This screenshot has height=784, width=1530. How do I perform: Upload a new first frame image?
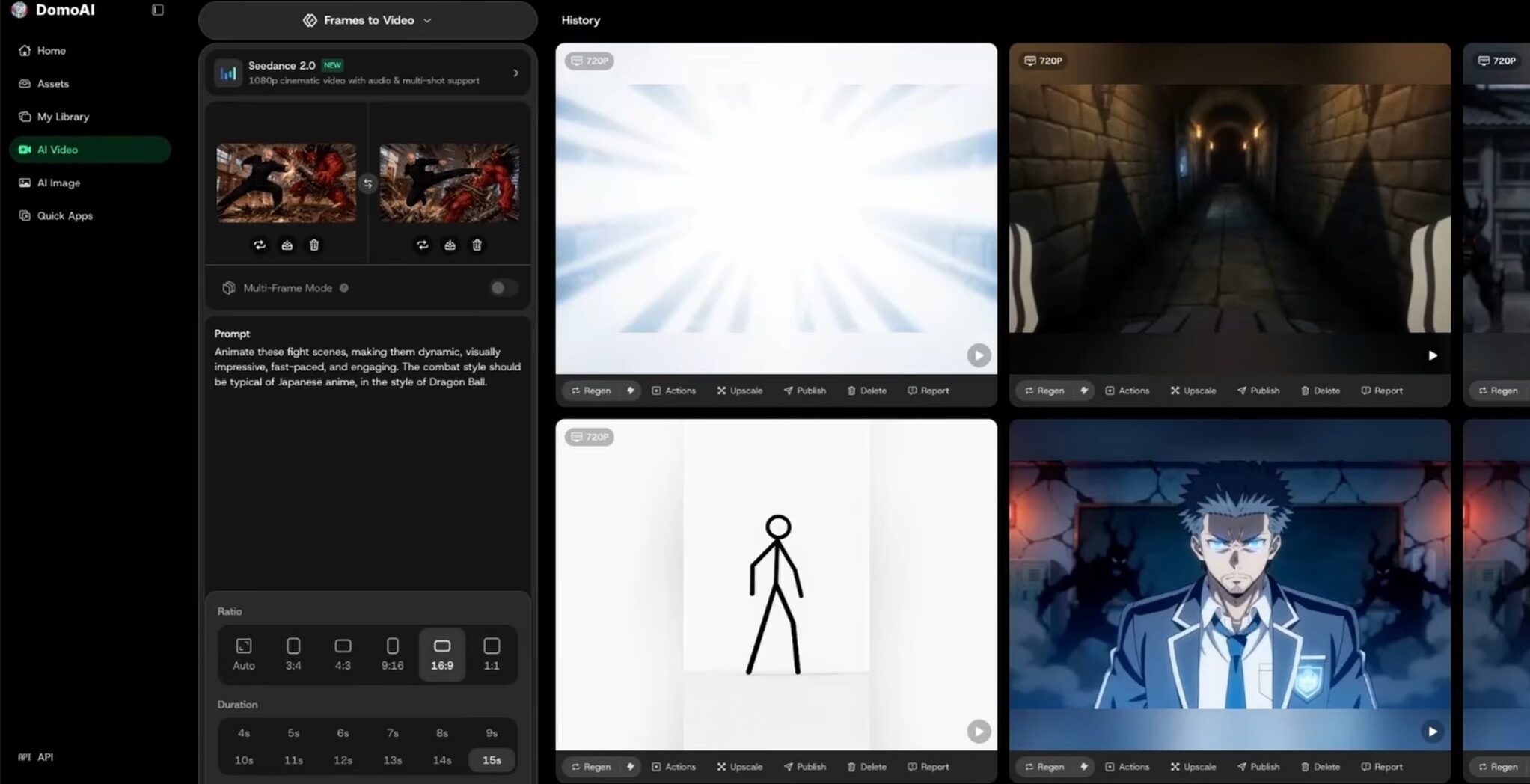[x=287, y=245]
